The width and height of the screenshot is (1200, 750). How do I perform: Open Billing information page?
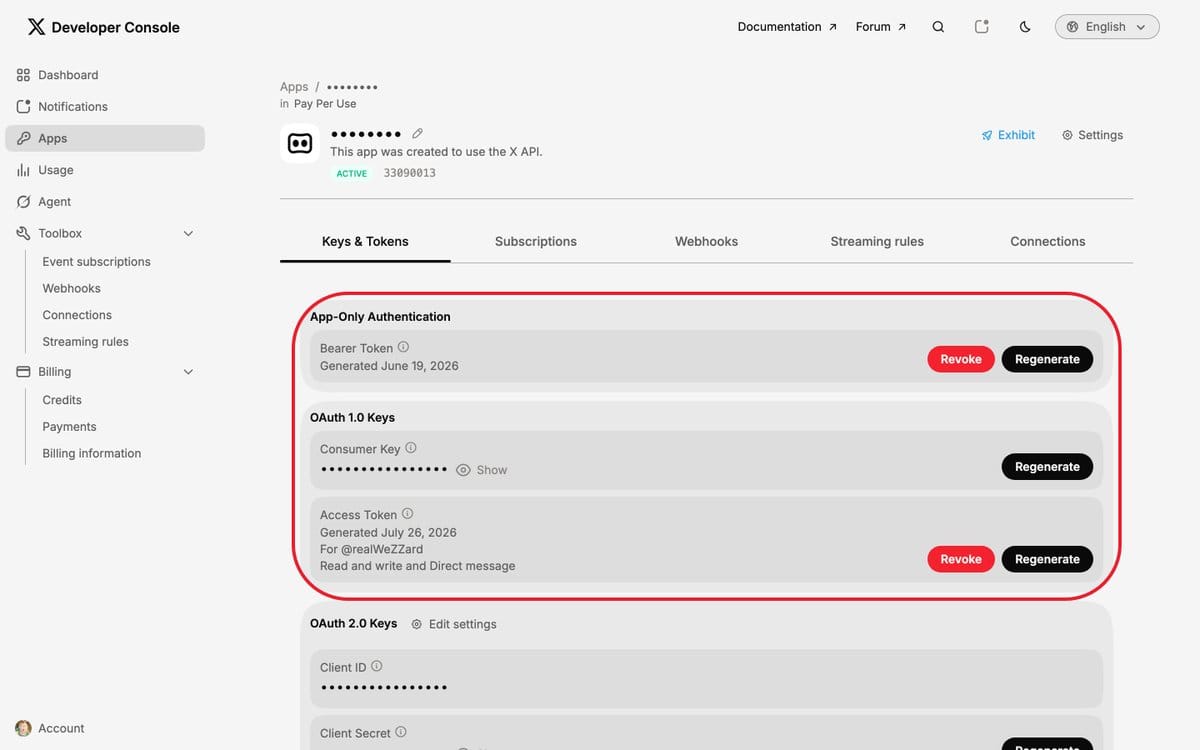[91, 453]
